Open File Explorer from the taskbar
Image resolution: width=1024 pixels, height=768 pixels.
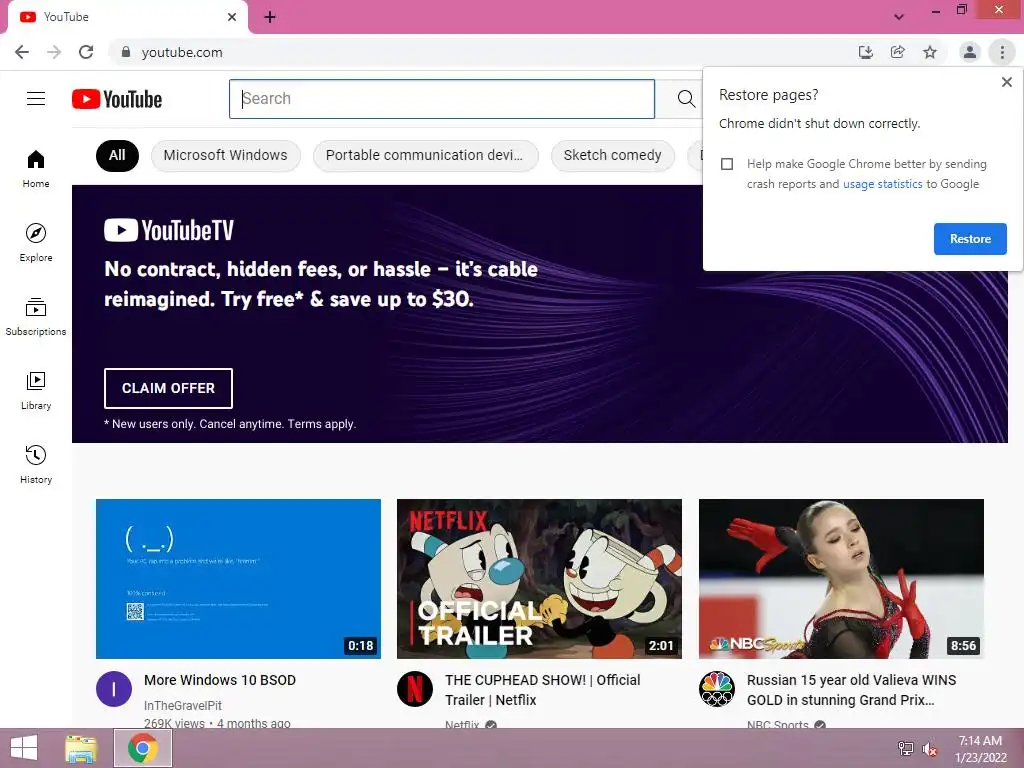[81, 748]
